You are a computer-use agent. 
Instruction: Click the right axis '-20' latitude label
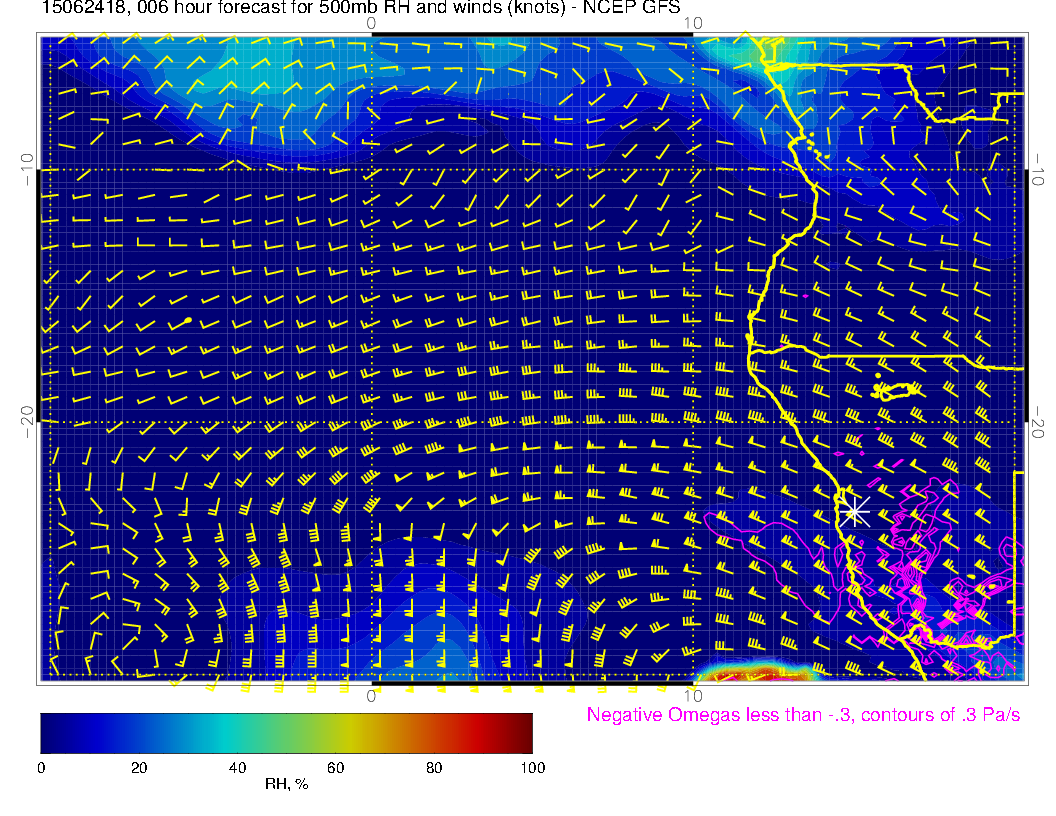coord(1038,422)
